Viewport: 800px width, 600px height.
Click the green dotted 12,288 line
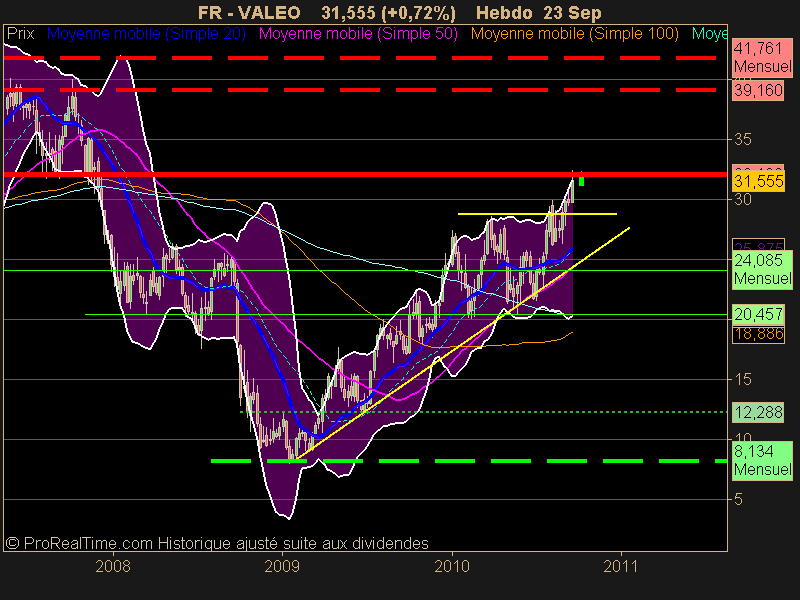point(484,412)
